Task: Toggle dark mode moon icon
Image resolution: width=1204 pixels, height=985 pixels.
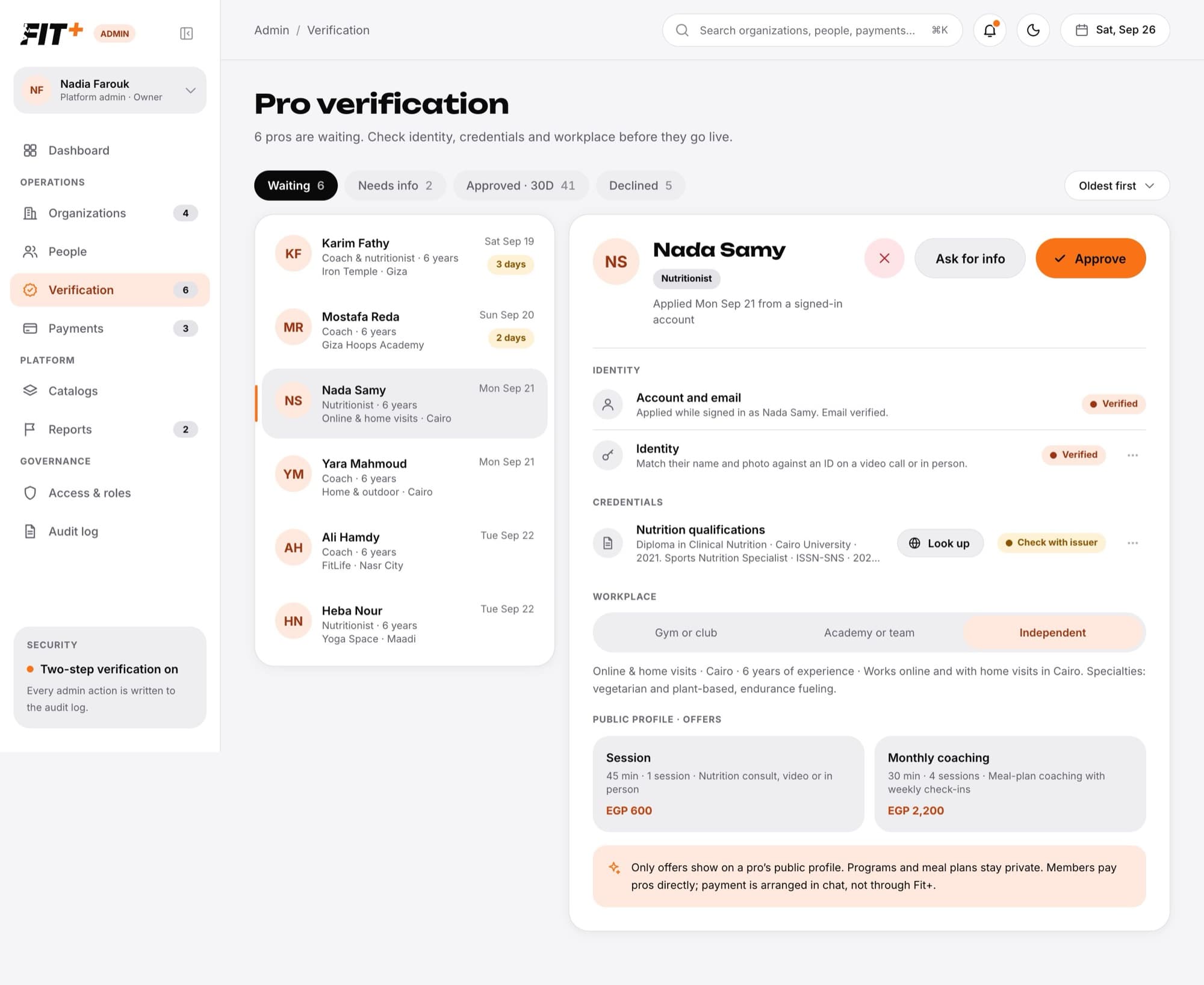Action: [x=1033, y=30]
